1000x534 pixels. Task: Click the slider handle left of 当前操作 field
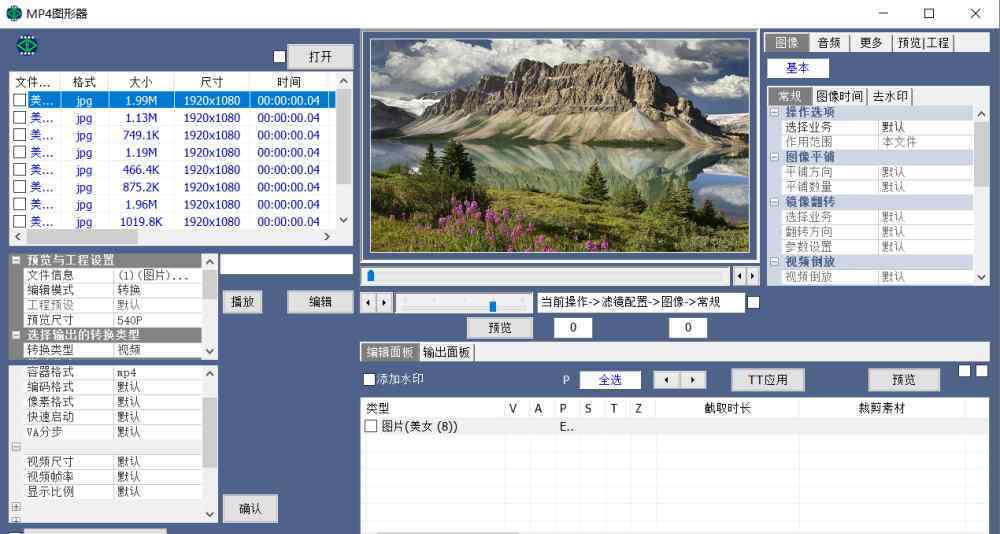[492, 305]
